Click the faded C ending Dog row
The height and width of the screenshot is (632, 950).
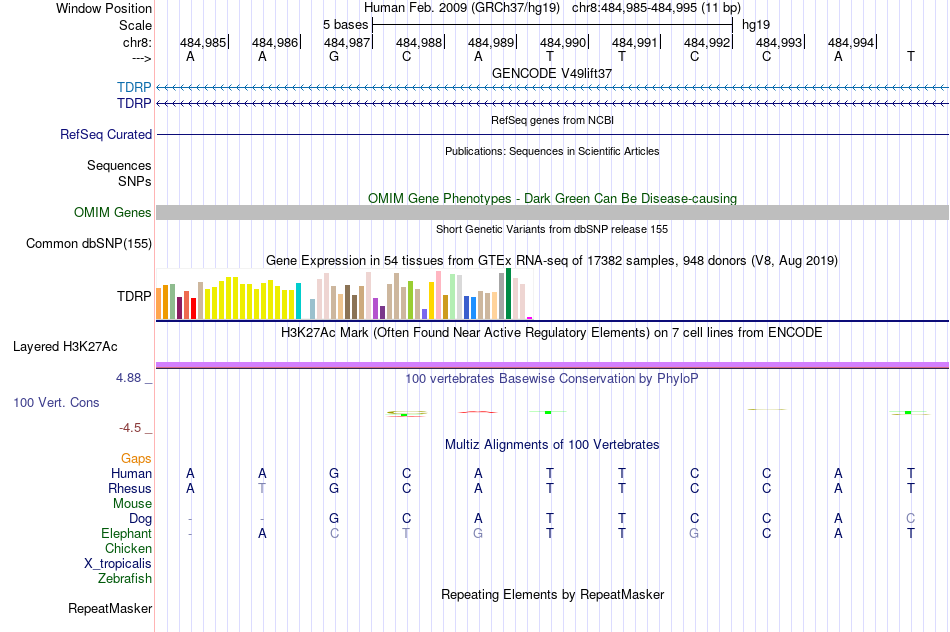(911, 519)
